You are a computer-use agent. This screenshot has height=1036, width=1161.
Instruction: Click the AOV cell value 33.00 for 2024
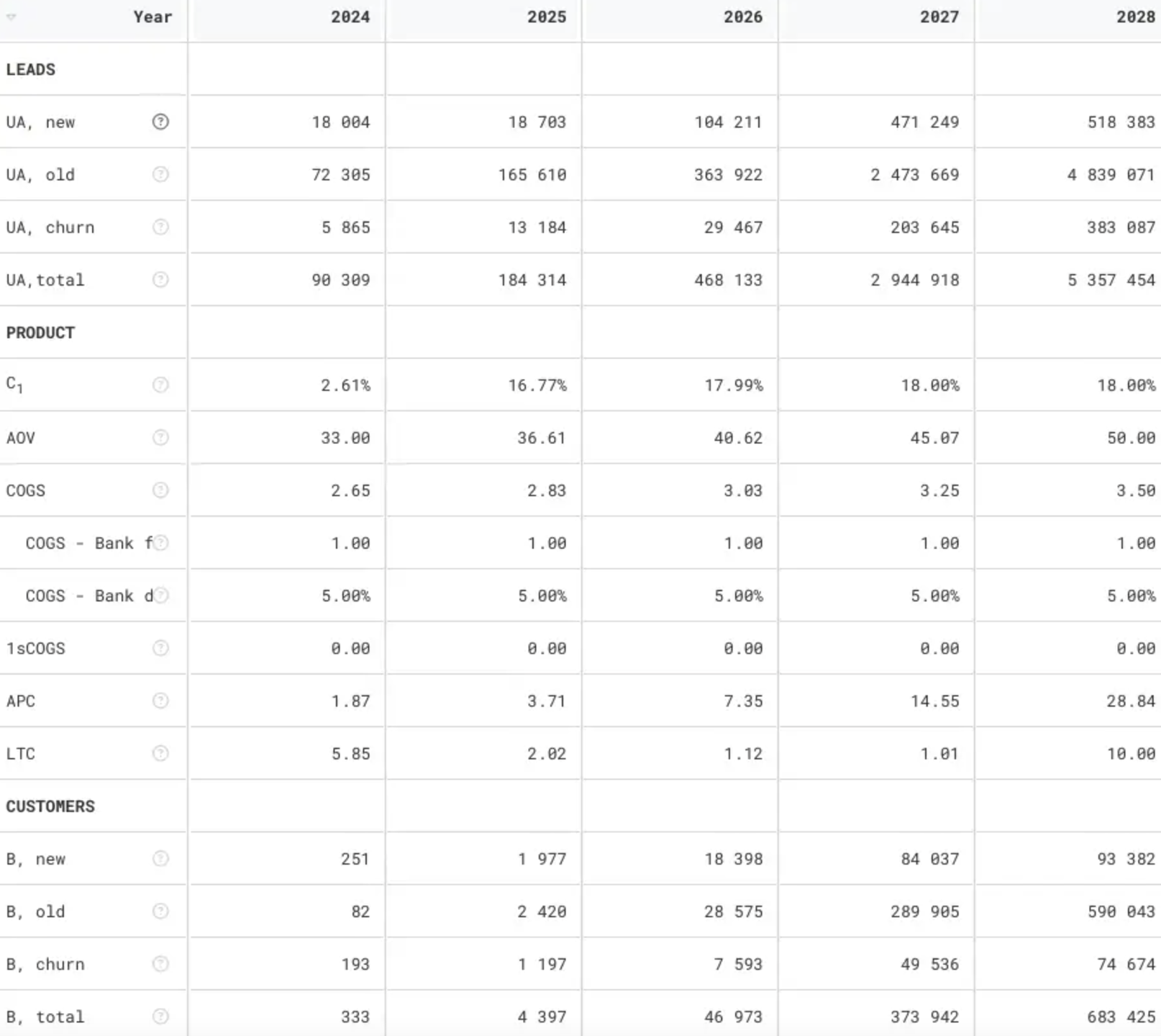pyautogui.click(x=345, y=437)
